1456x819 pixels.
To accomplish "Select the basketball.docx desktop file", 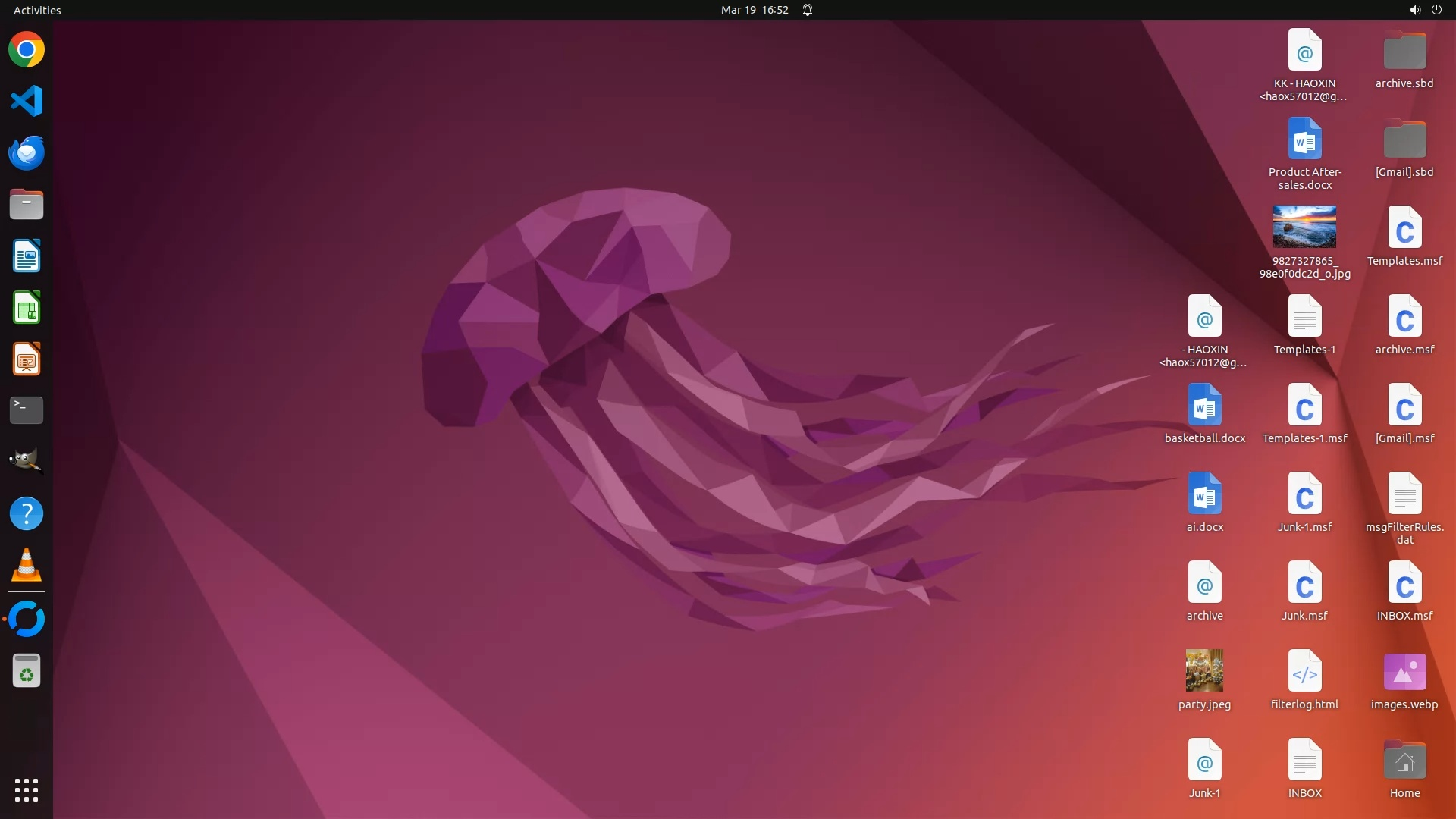I will [1204, 406].
